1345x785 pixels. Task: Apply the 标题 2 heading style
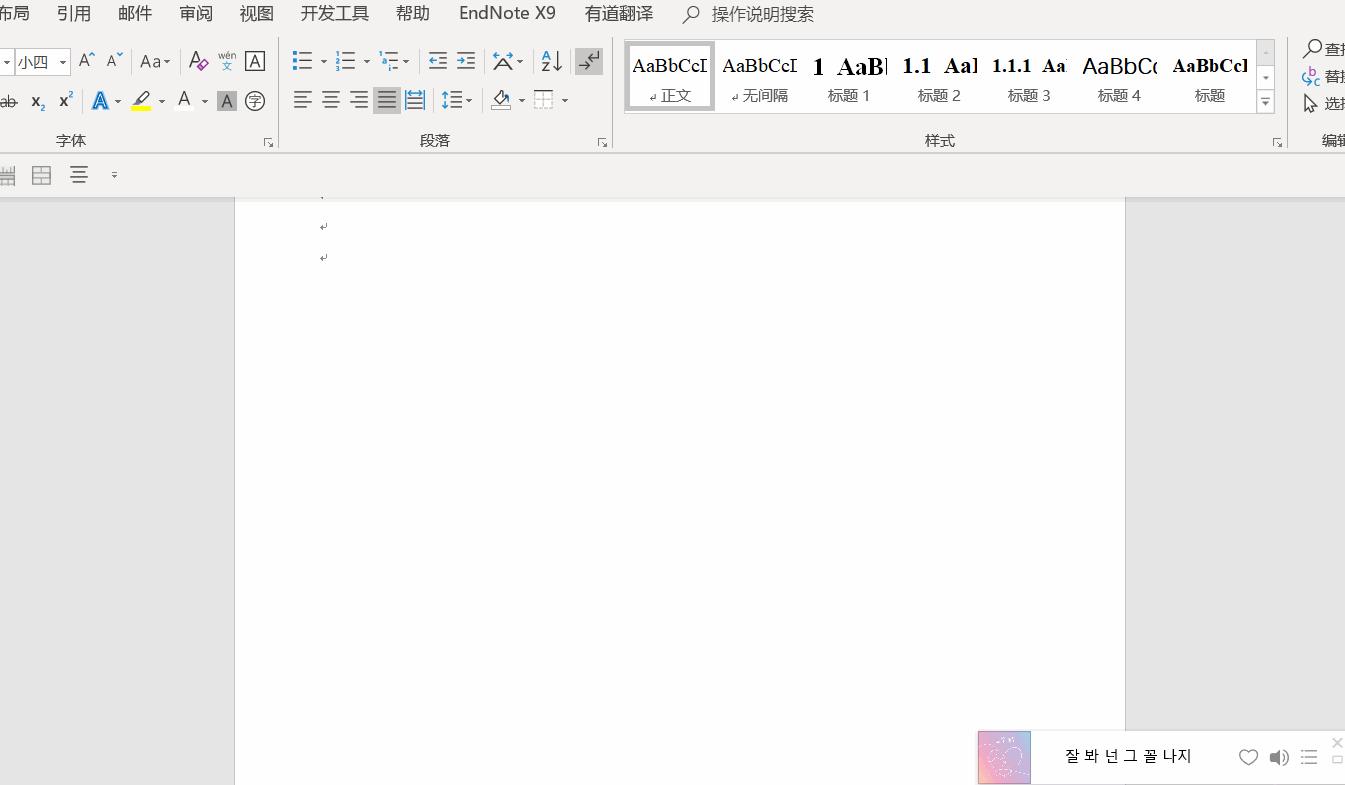940,76
